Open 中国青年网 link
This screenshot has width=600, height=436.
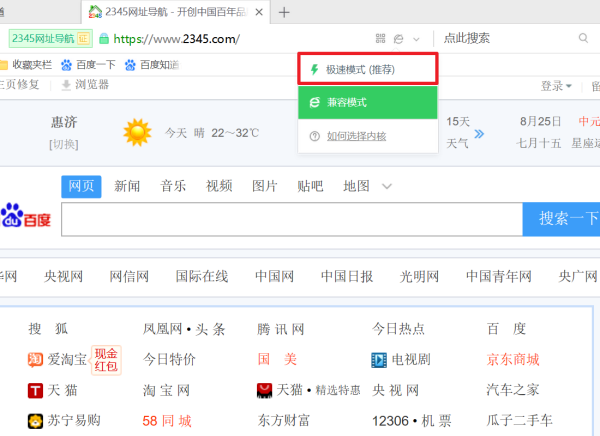499,276
